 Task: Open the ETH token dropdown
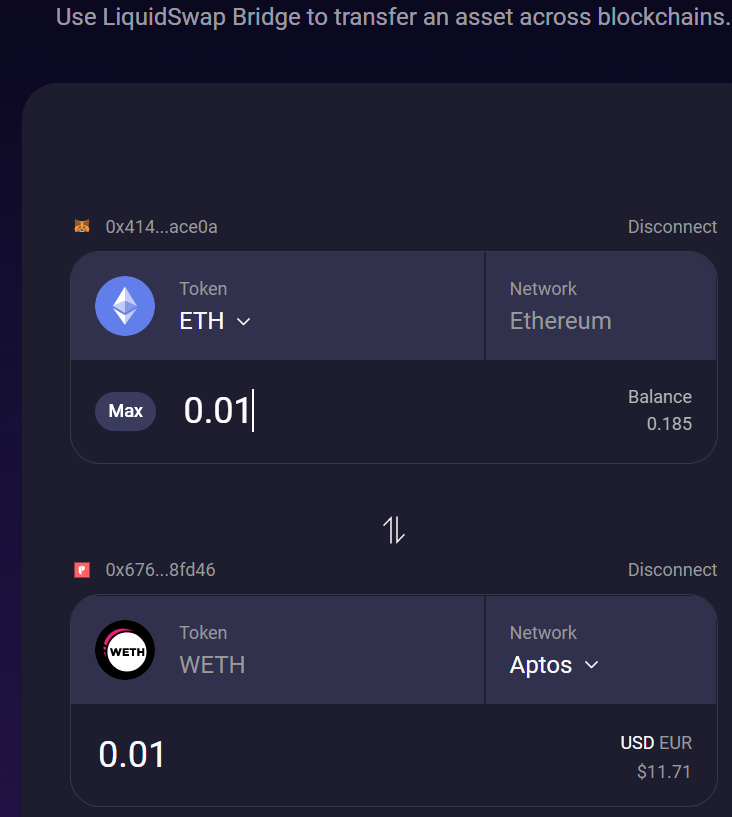214,321
